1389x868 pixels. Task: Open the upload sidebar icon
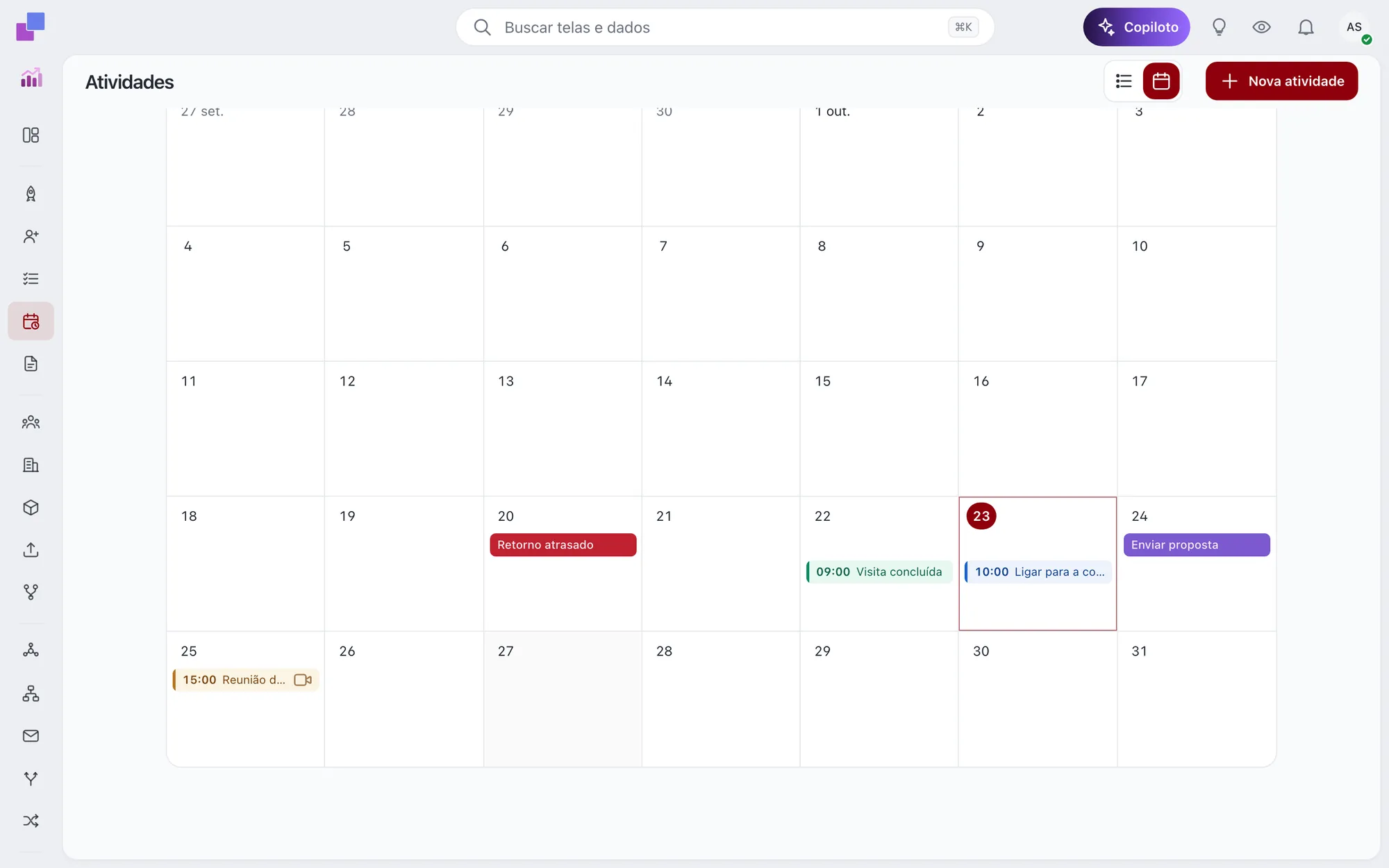tap(31, 549)
